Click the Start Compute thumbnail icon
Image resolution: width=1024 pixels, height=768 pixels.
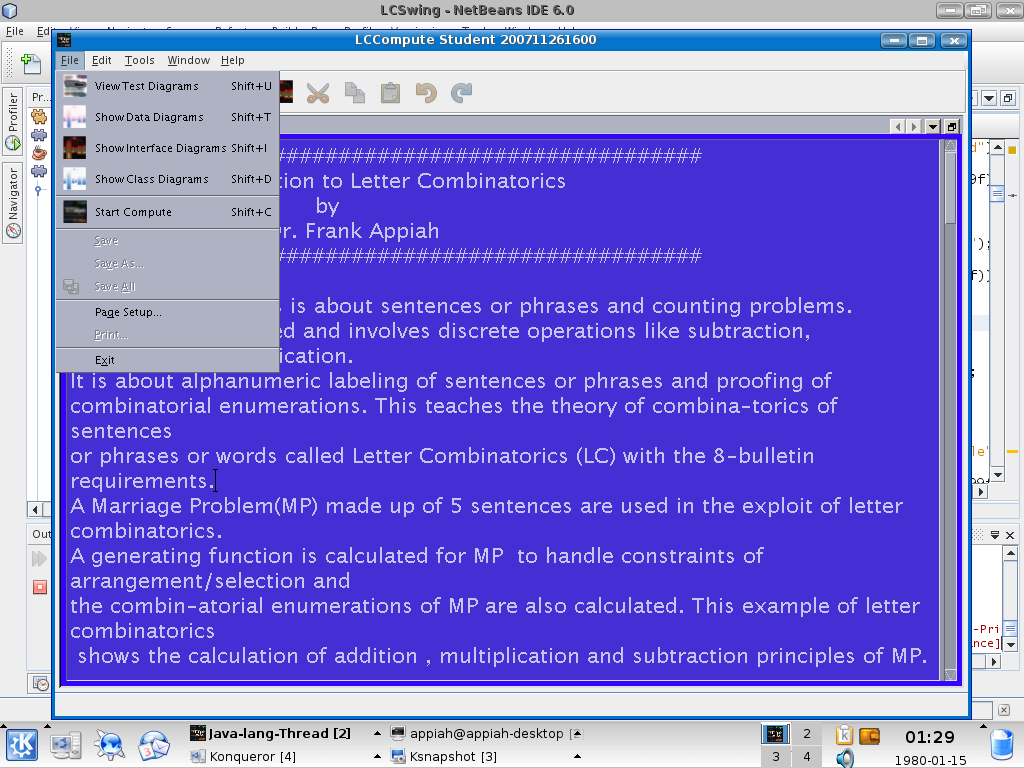pos(74,212)
